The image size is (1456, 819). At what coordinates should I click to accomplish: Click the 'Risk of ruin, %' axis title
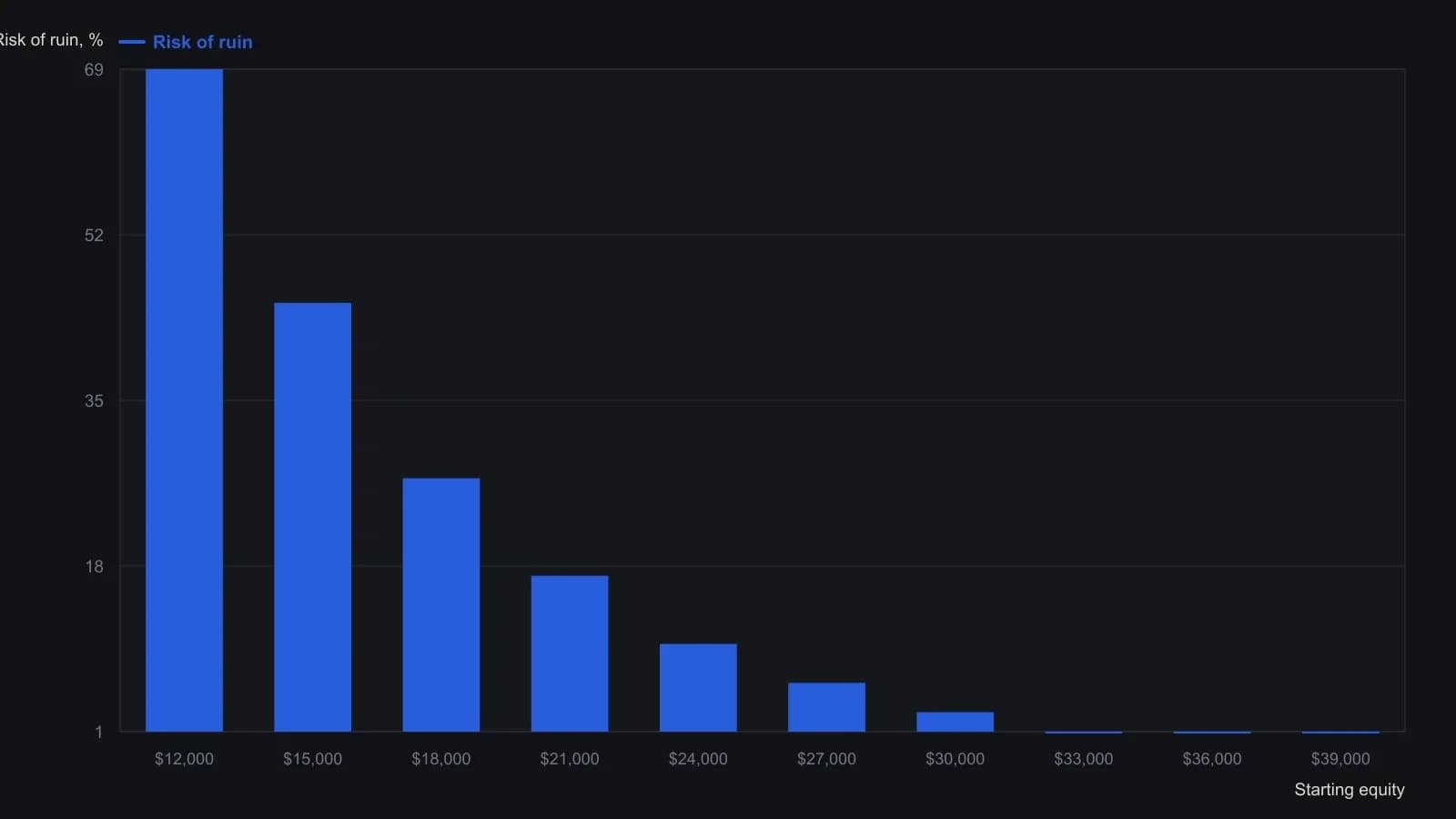click(x=51, y=40)
